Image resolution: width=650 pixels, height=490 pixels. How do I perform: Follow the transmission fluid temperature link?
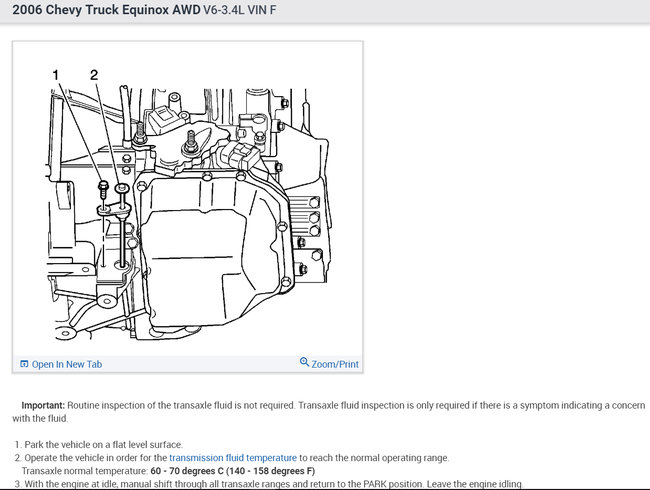click(233, 458)
